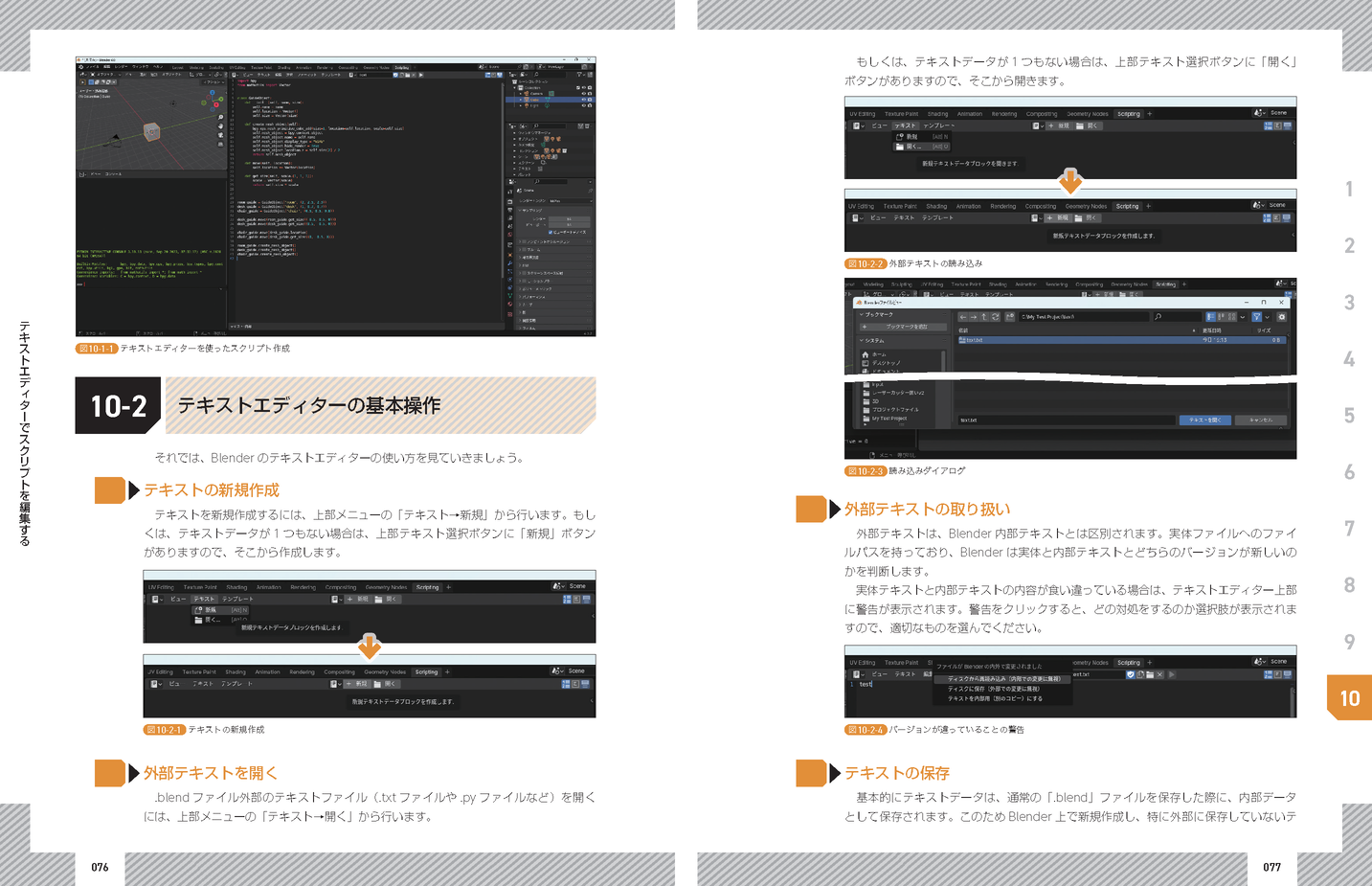Click the blue テキストを開く button
The image size is (1372, 886).
[x=1204, y=420]
